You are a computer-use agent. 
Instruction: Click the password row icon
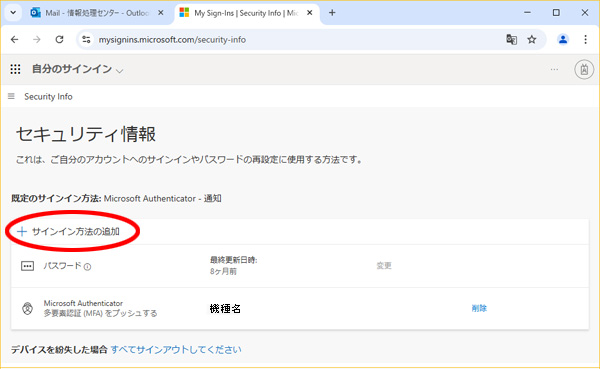pos(28,266)
